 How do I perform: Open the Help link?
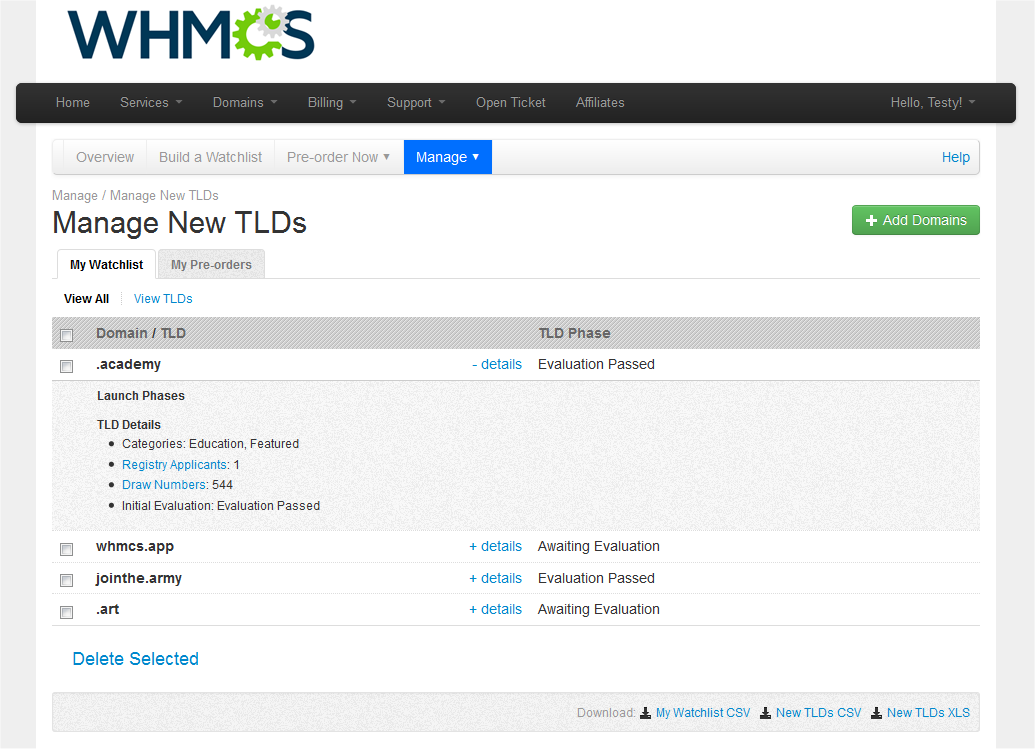(x=955, y=157)
